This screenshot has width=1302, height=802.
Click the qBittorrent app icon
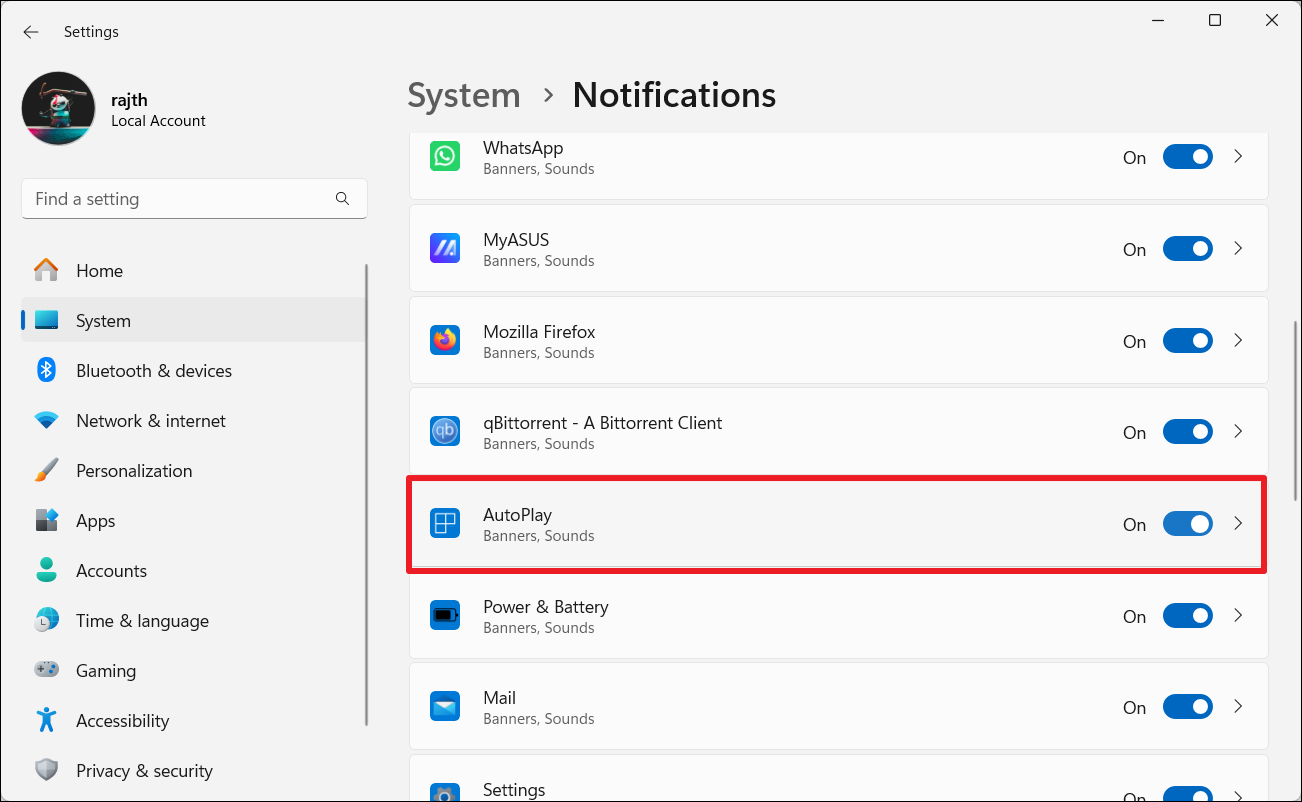pyautogui.click(x=445, y=432)
